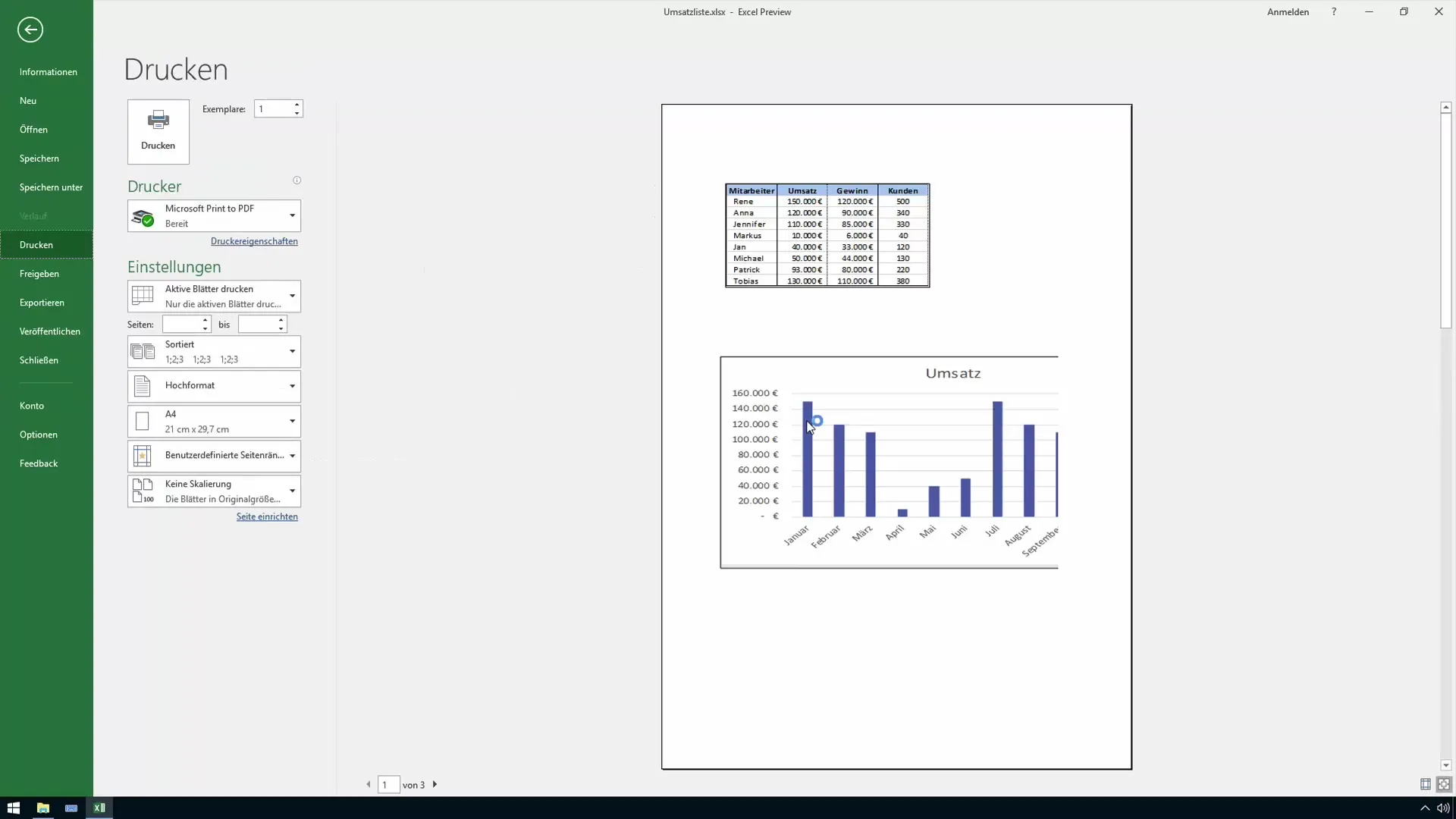Expand the Benutzerdefinierte Seitenrän... dropdown
This screenshot has height=819, width=1456.
[x=292, y=455]
